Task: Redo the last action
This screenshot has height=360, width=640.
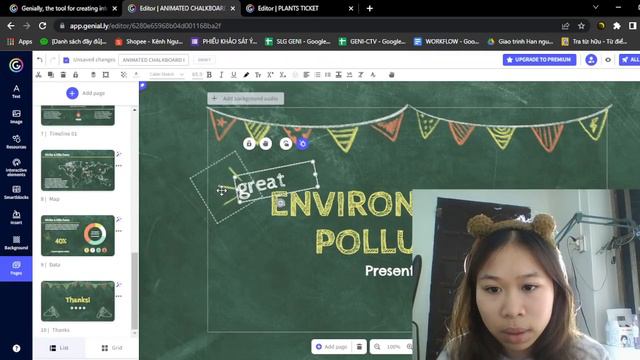Action: [x=53, y=60]
